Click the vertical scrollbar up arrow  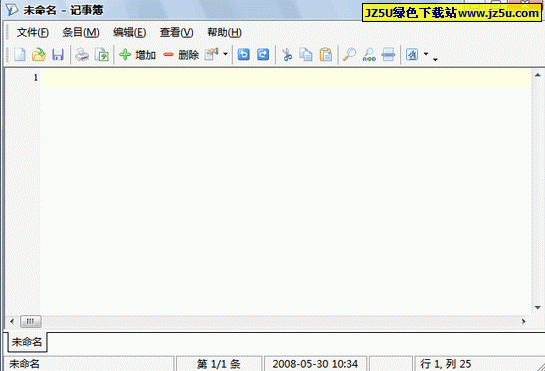coord(537,75)
